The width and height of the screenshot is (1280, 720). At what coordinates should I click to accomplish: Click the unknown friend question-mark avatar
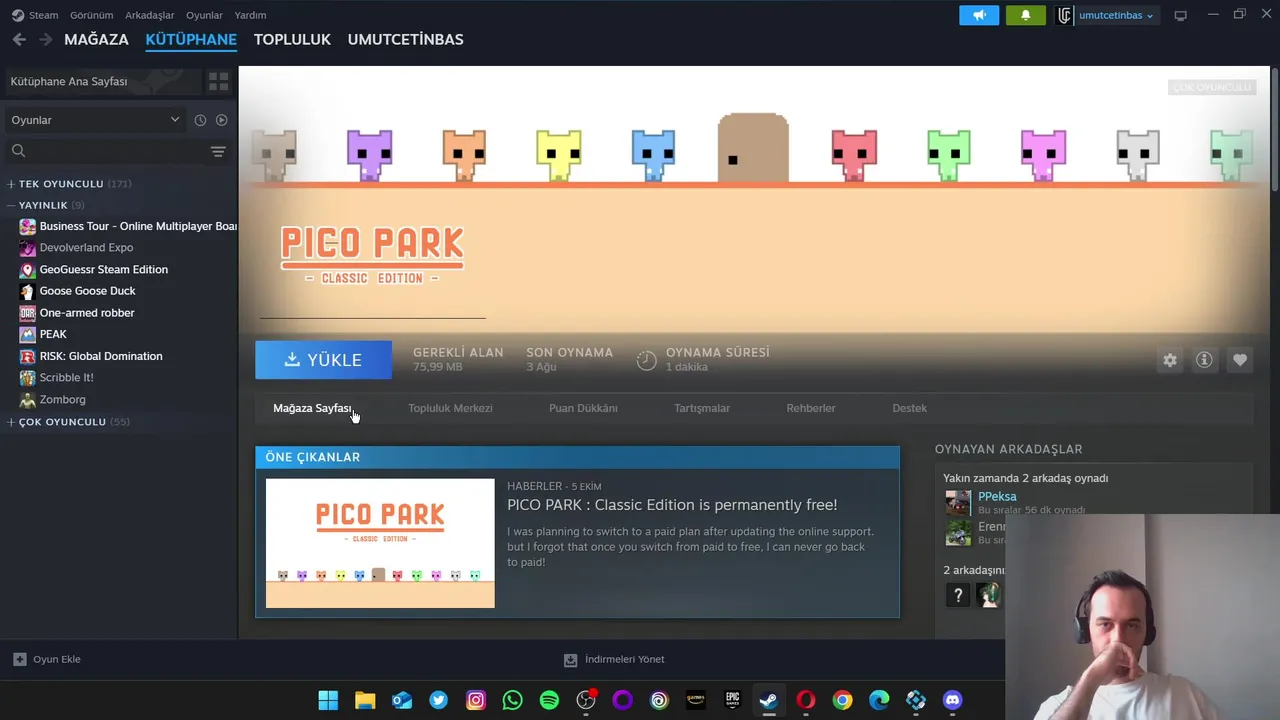958,595
